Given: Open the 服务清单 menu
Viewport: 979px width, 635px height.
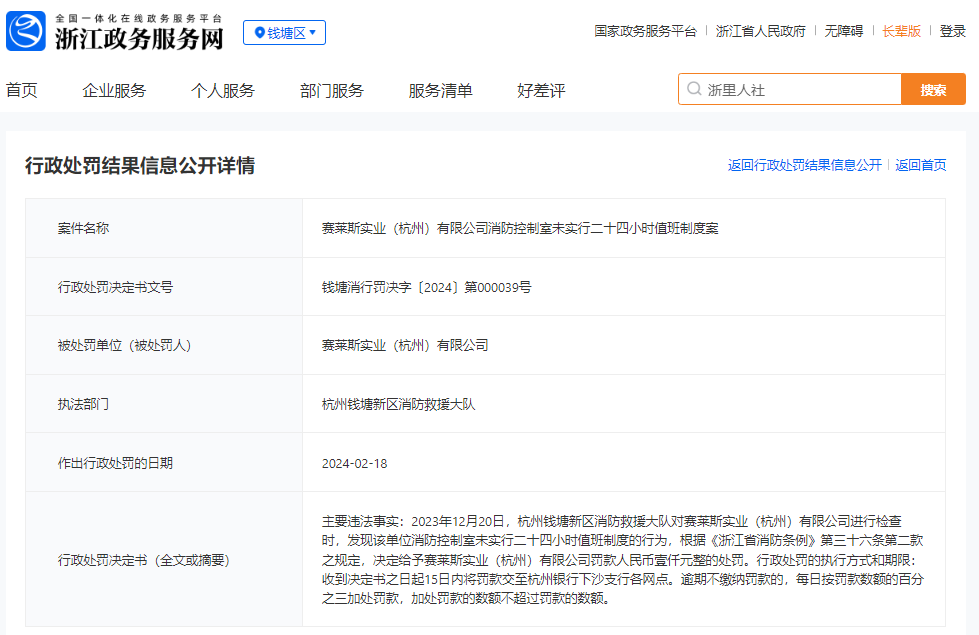Looking at the screenshot, I should click(x=440, y=91).
